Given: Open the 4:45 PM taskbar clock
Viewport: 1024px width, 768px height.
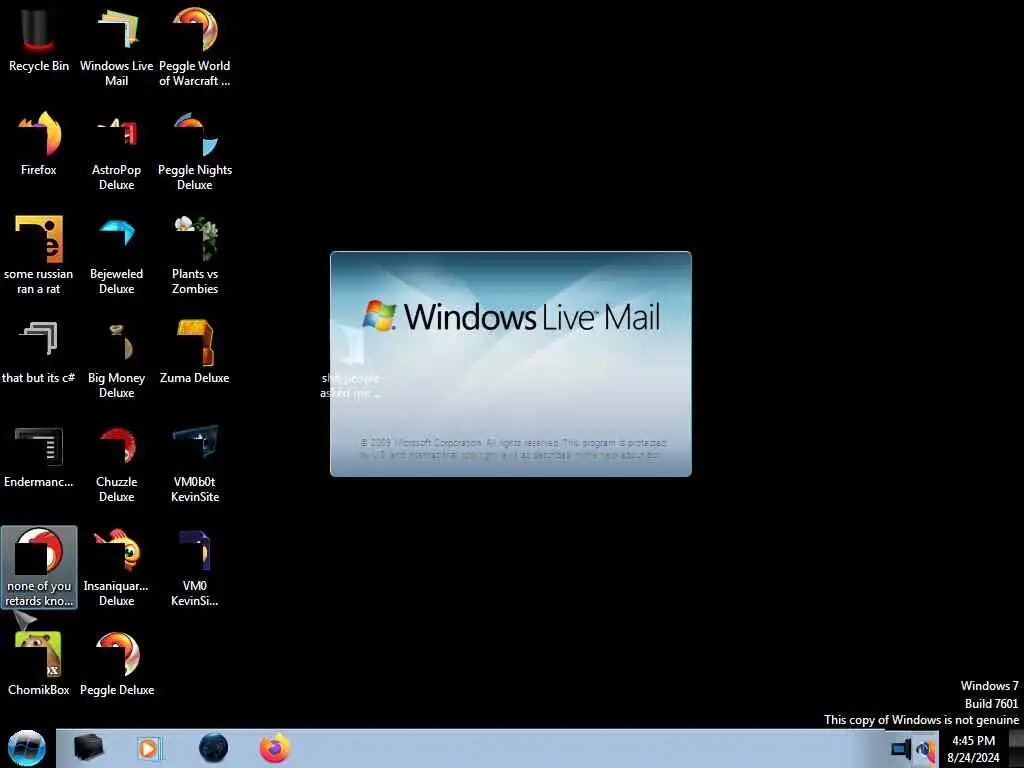Looking at the screenshot, I should pos(973,749).
